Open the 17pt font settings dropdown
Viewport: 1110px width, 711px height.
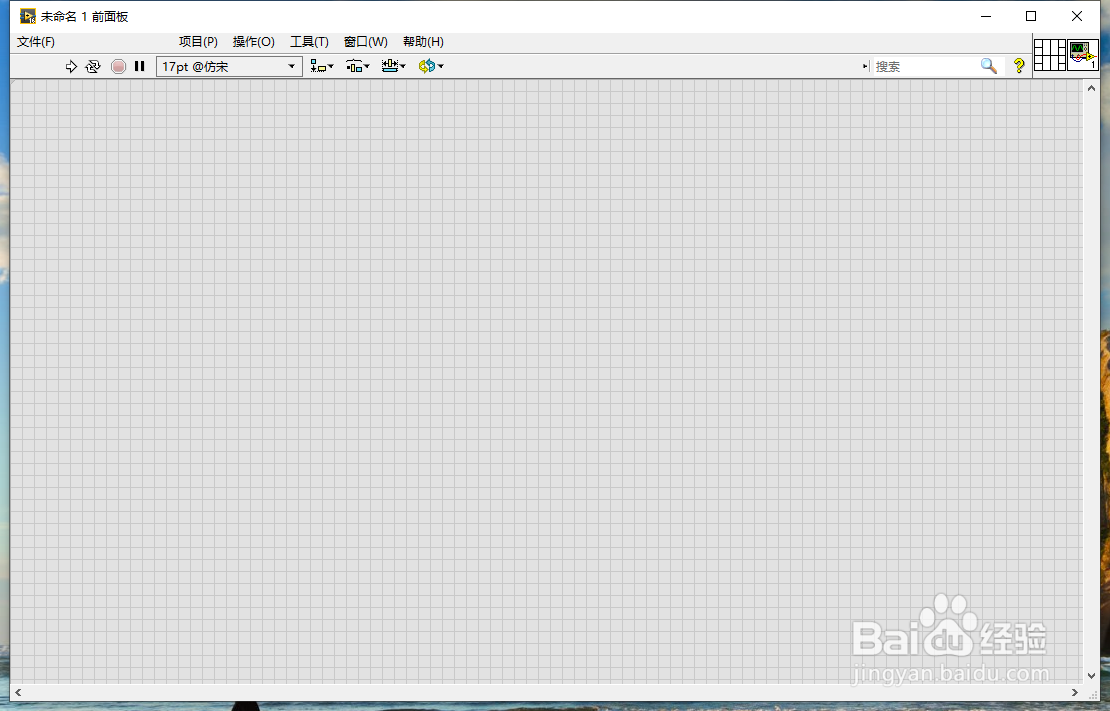point(229,67)
